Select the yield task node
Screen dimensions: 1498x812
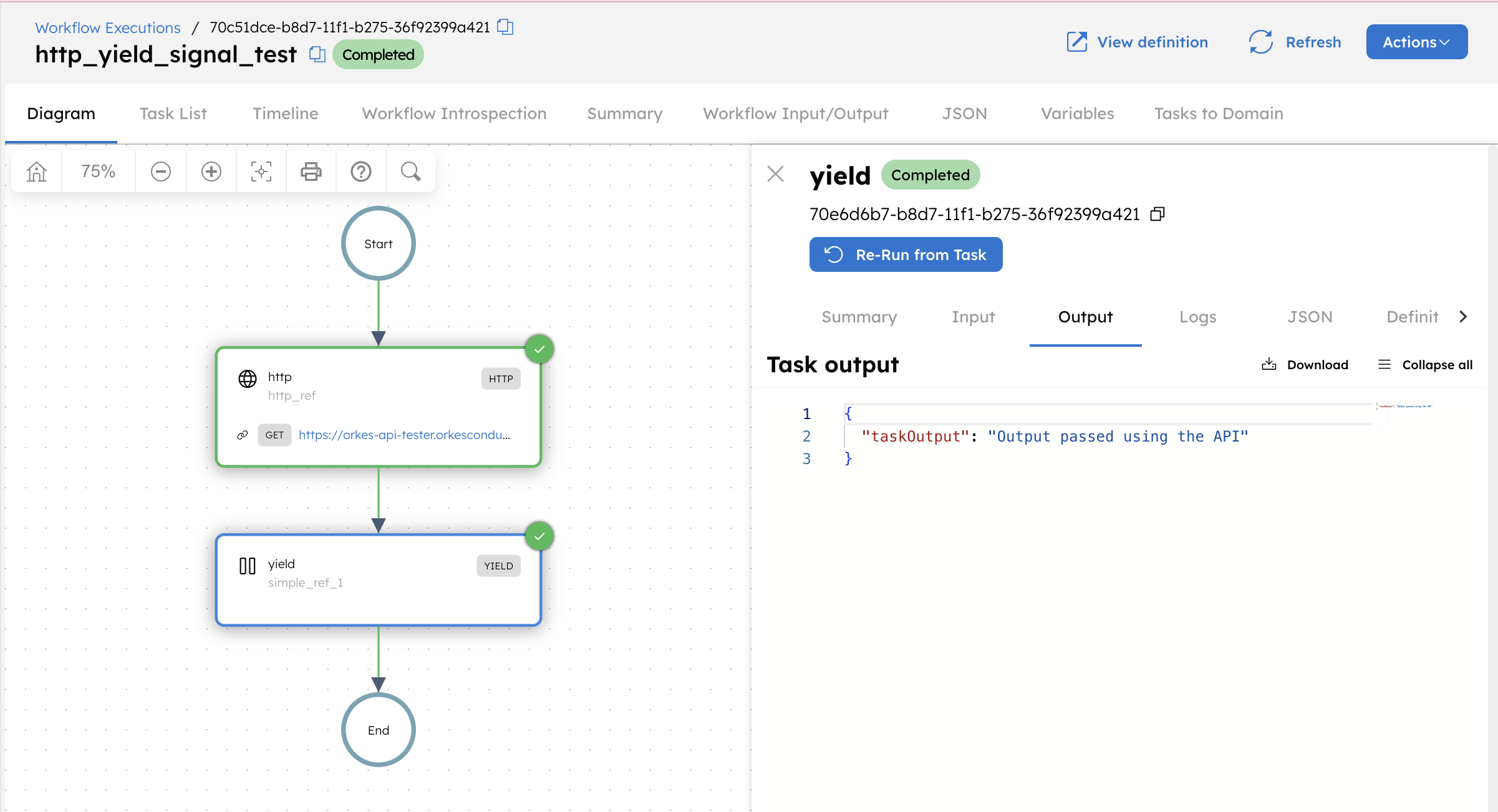click(379, 580)
